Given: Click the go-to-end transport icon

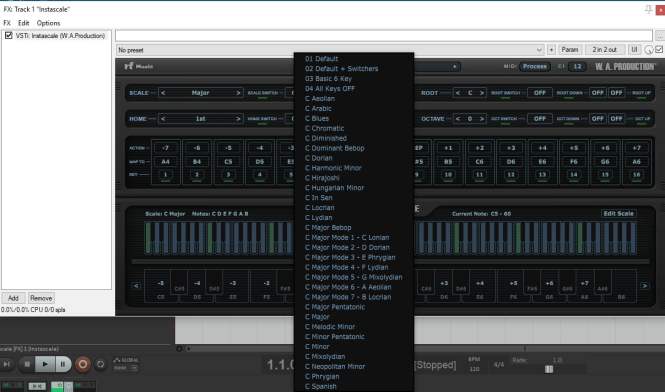Looking at the screenshot, I should tap(6, 364).
